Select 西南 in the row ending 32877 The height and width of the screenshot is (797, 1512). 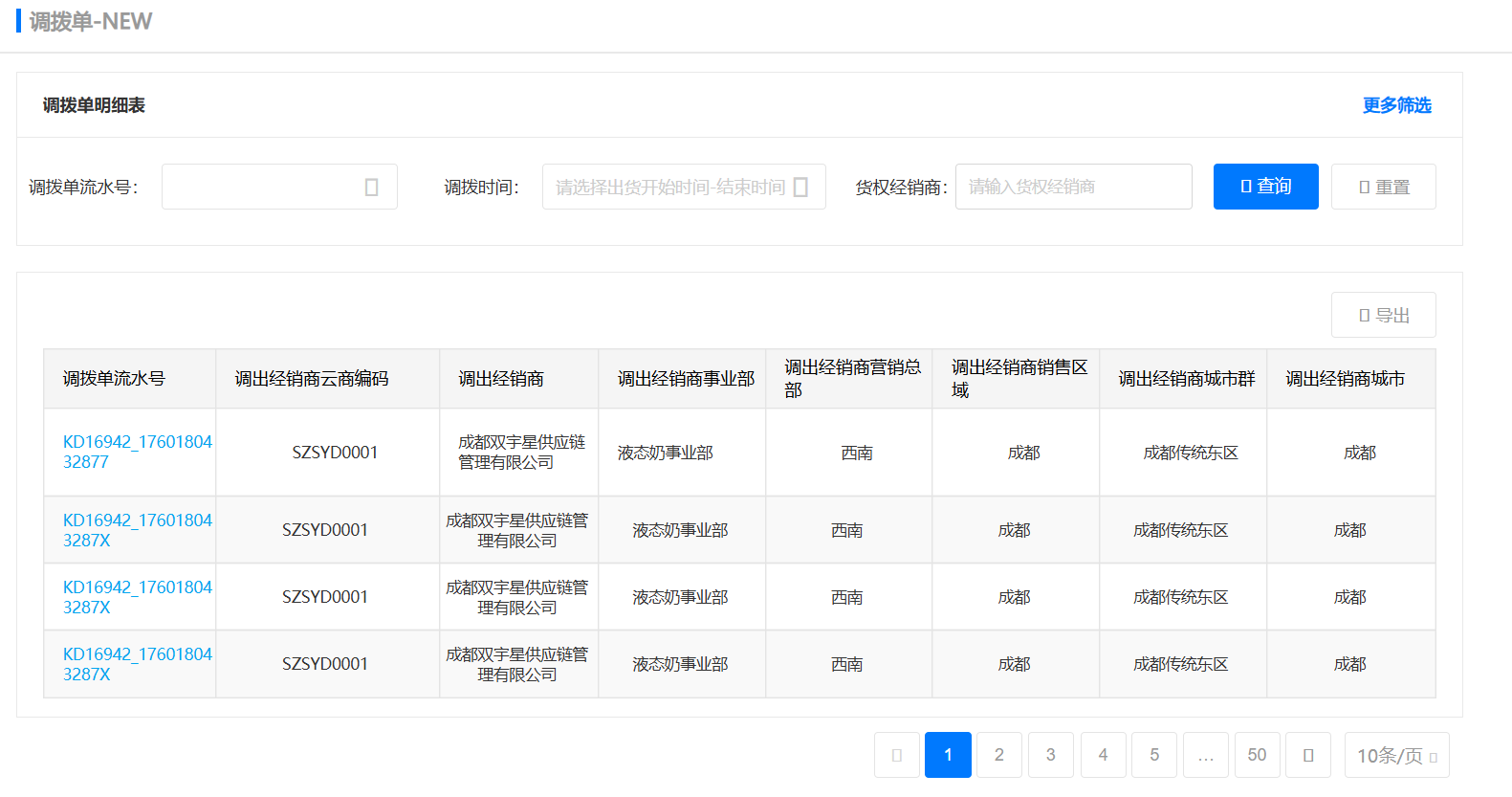pos(857,453)
